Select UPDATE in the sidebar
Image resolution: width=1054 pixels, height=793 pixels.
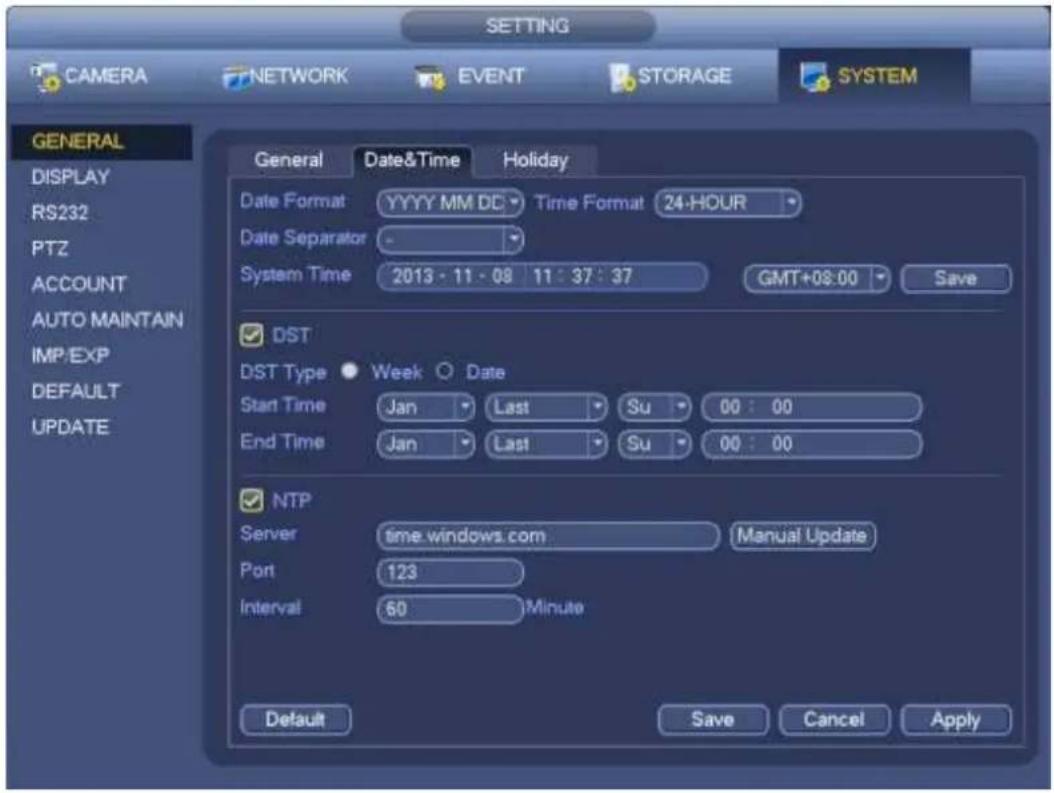70,427
